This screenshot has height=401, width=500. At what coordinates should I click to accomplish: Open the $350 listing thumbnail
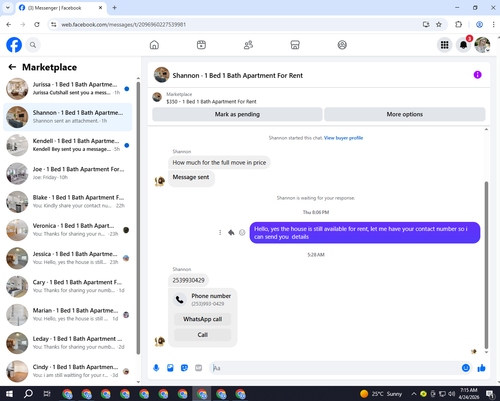[157, 97]
